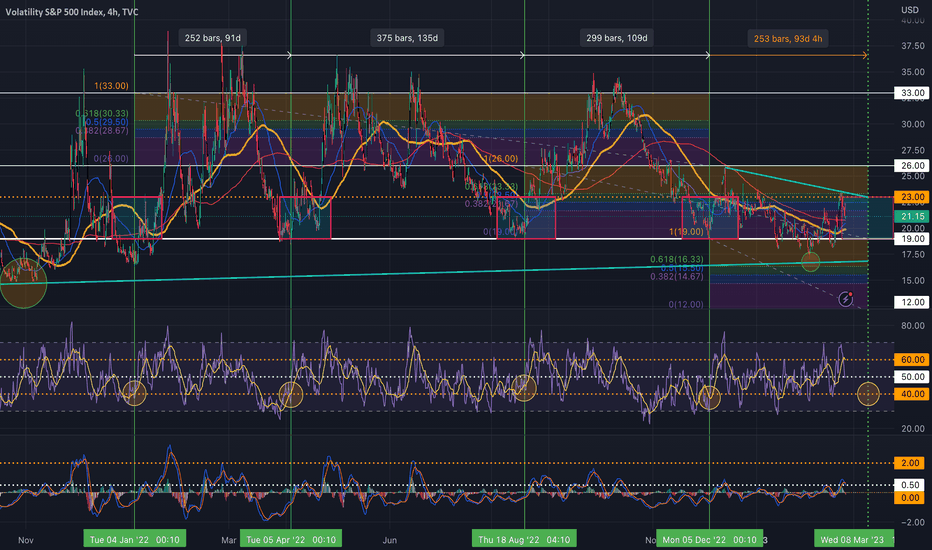The height and width of the screenshot is (550, 932).
Task: Click the orange 253 bars, 93d 4h label
Action: click(x=788, y=39)
